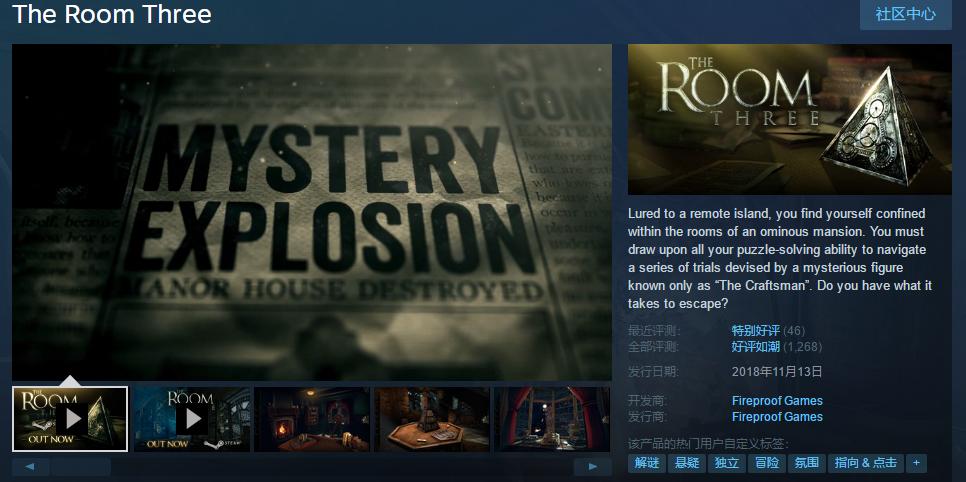This screenshot has width=966, height=482.
Task: Open developer Fireproof Games link
Action: (x=777, y=401)
